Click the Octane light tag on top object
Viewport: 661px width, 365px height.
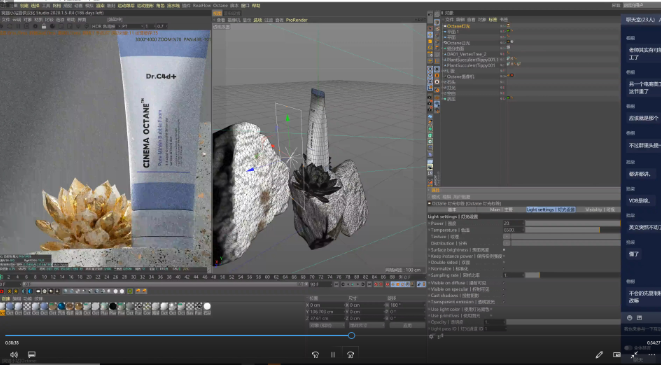(x=509, y=26)
